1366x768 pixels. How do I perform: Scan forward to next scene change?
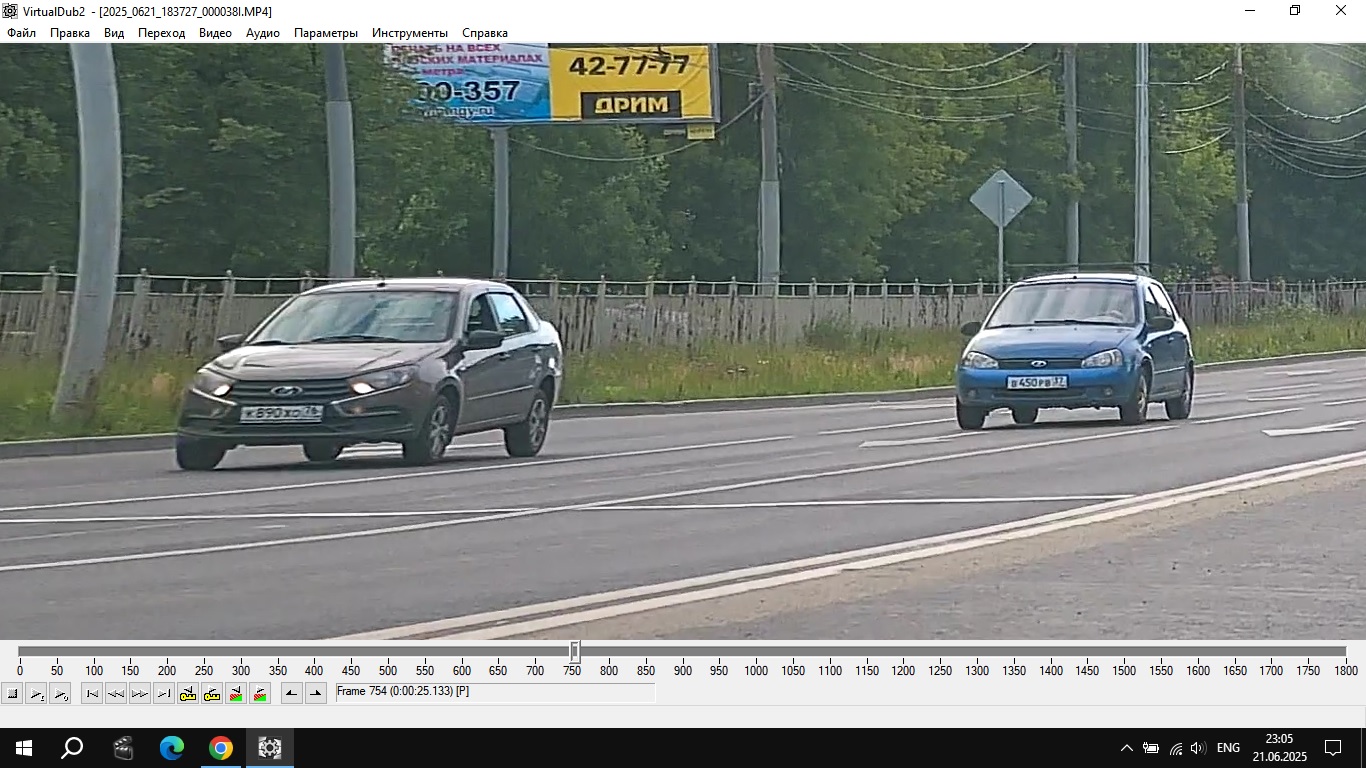pyautogui.click(x=260, y=693)
